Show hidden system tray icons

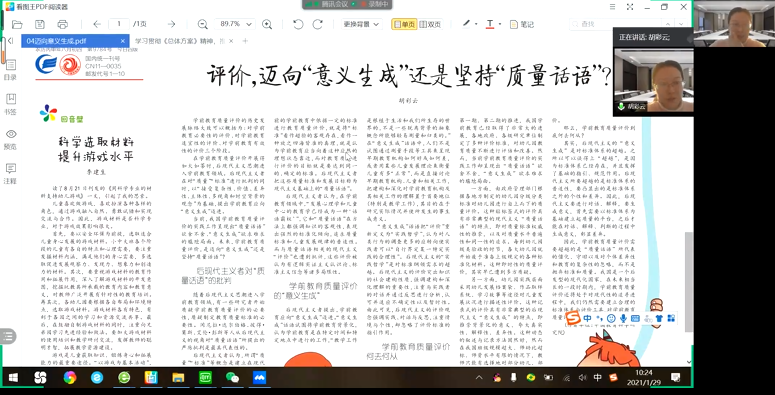click(x=479, y=378)
